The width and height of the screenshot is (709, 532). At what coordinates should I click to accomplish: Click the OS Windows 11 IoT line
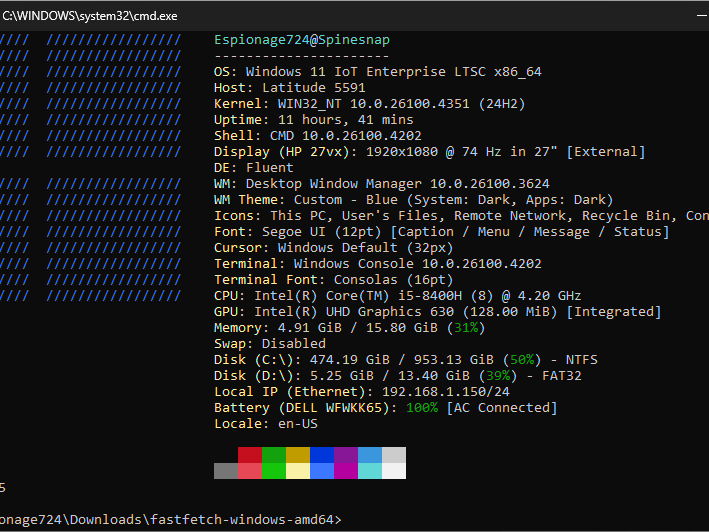coord(378,72)
